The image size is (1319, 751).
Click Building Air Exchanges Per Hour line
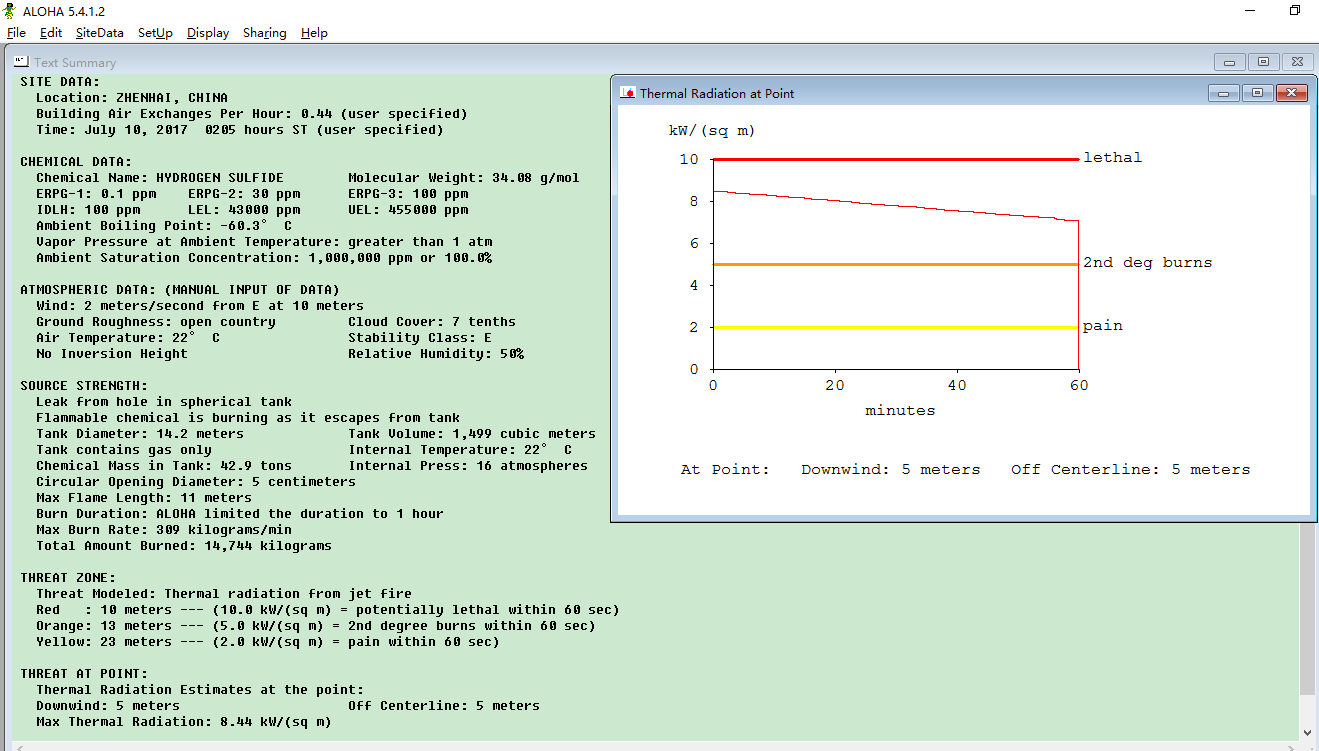pyautogui.click(x=252, y=114)
